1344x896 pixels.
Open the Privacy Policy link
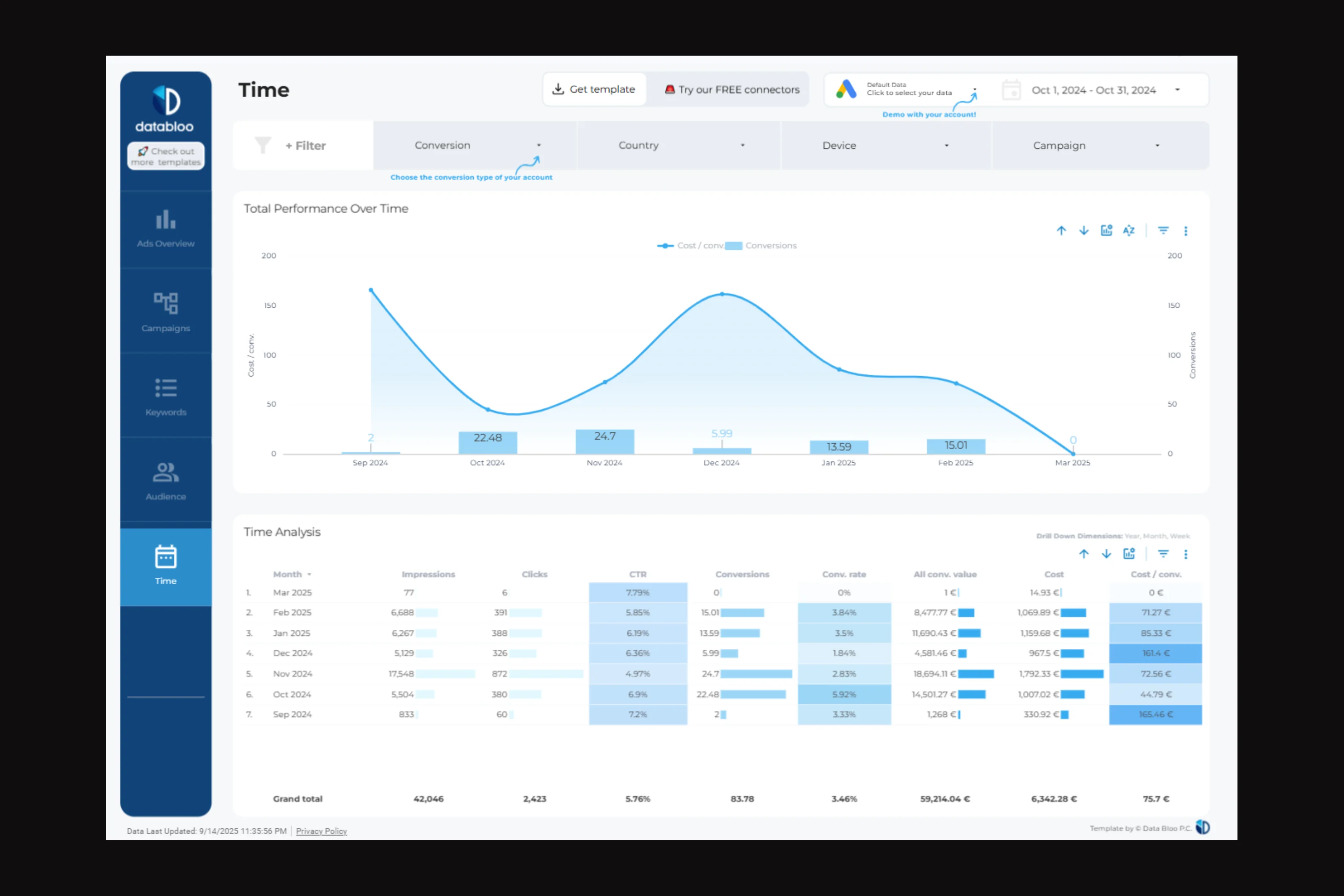pyautogui.click(x=321, y=831)
